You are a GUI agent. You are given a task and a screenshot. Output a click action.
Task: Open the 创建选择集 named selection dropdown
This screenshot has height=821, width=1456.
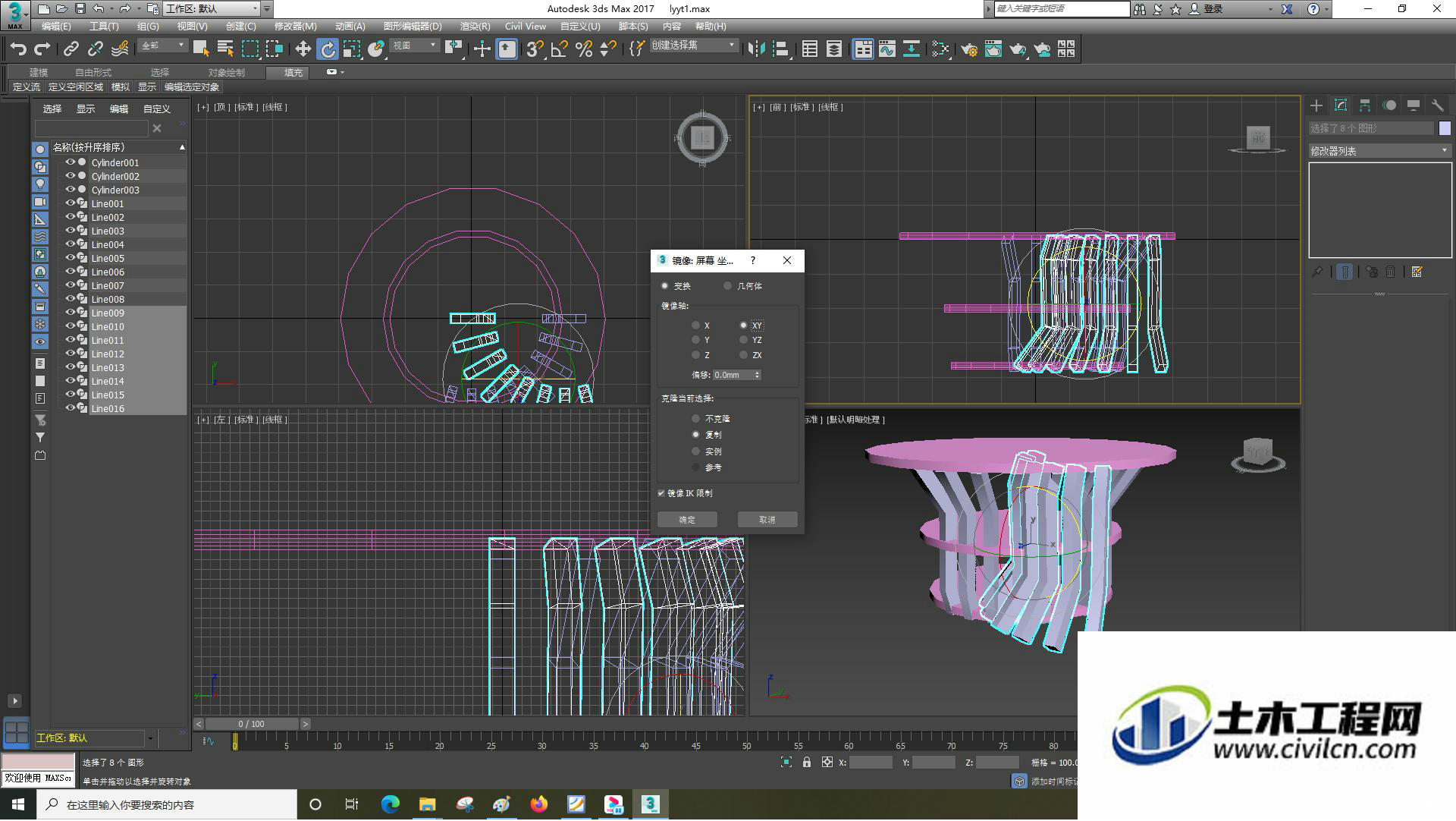(693, 46)
